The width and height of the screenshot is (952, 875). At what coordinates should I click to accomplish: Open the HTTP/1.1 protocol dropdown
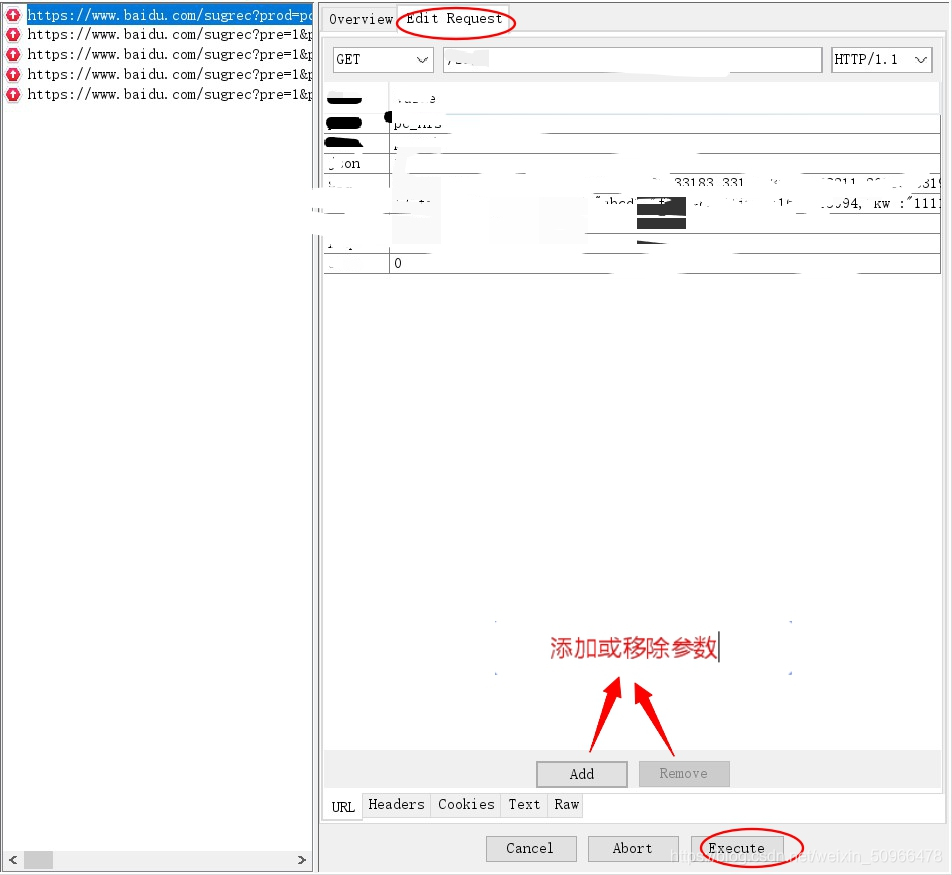(x=882, y=60)
